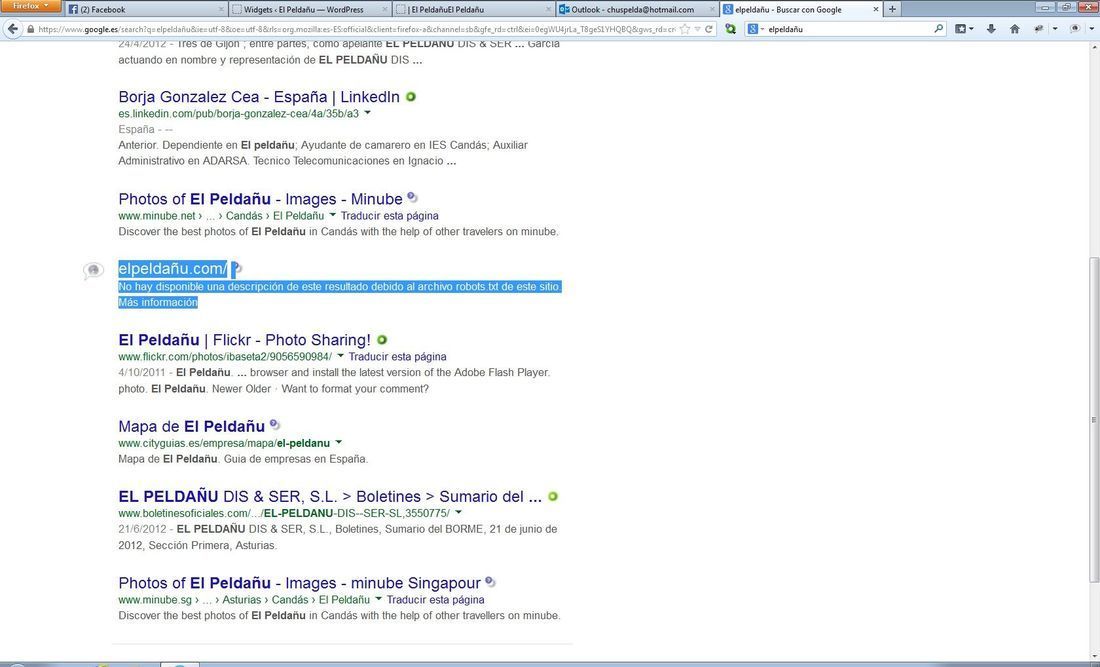Image resolution: width=1100 pixels, height=667 pixels.
Task: Open the downloads arrow panel
Action: pyautogui.click(x=991, y=29)
